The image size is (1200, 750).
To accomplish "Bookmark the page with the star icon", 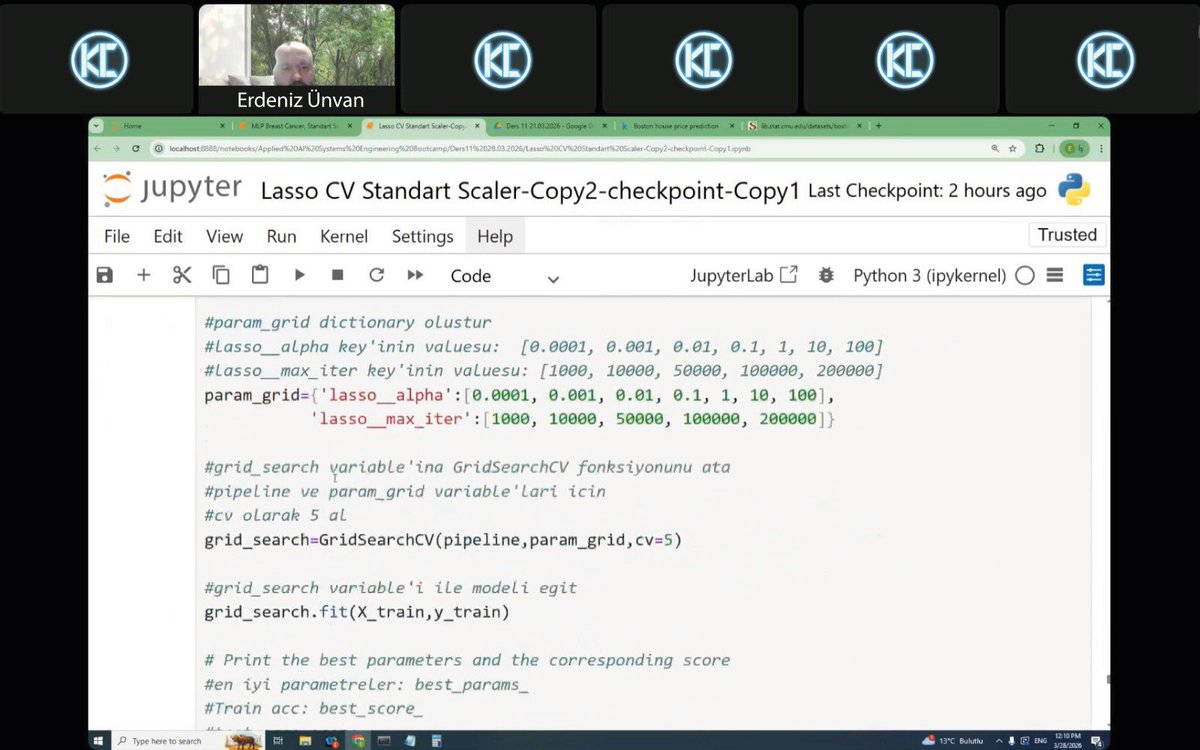I will 1012,148.
